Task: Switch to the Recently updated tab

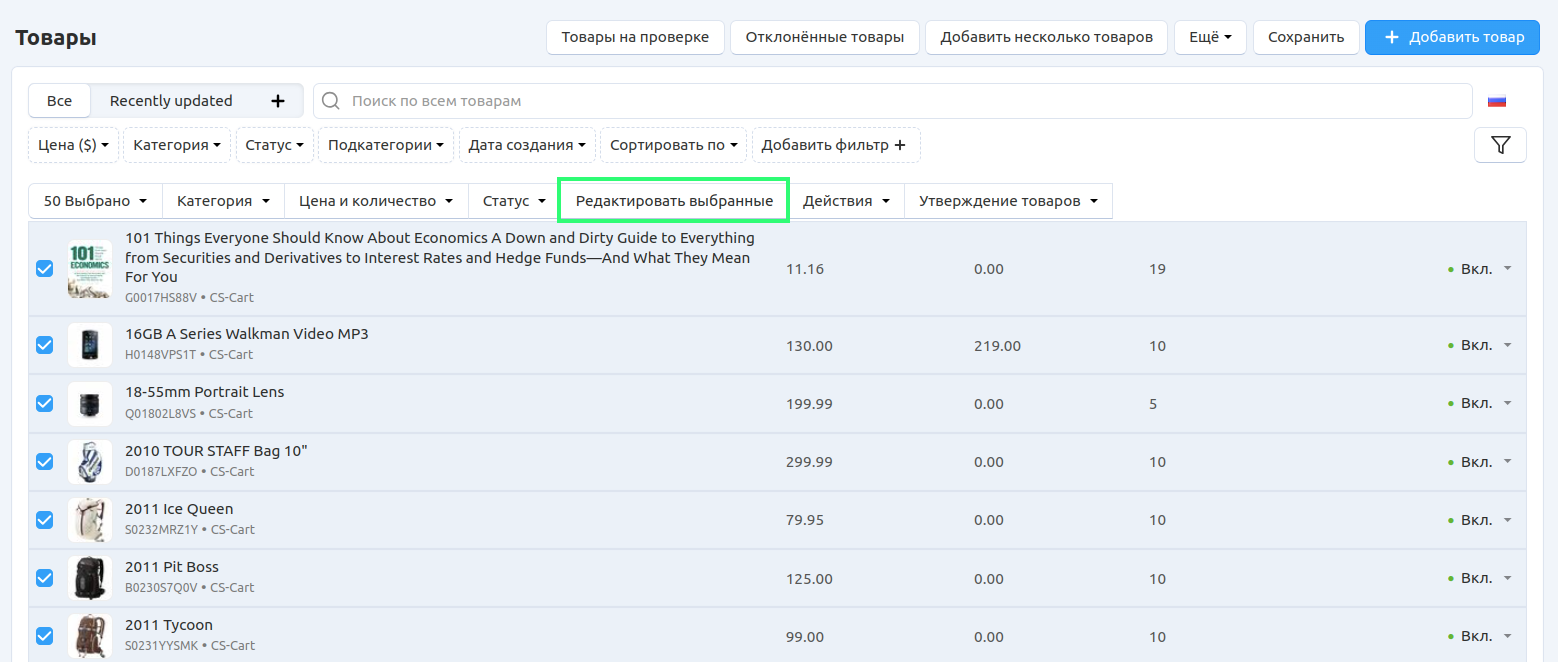Action: point(171,101)
